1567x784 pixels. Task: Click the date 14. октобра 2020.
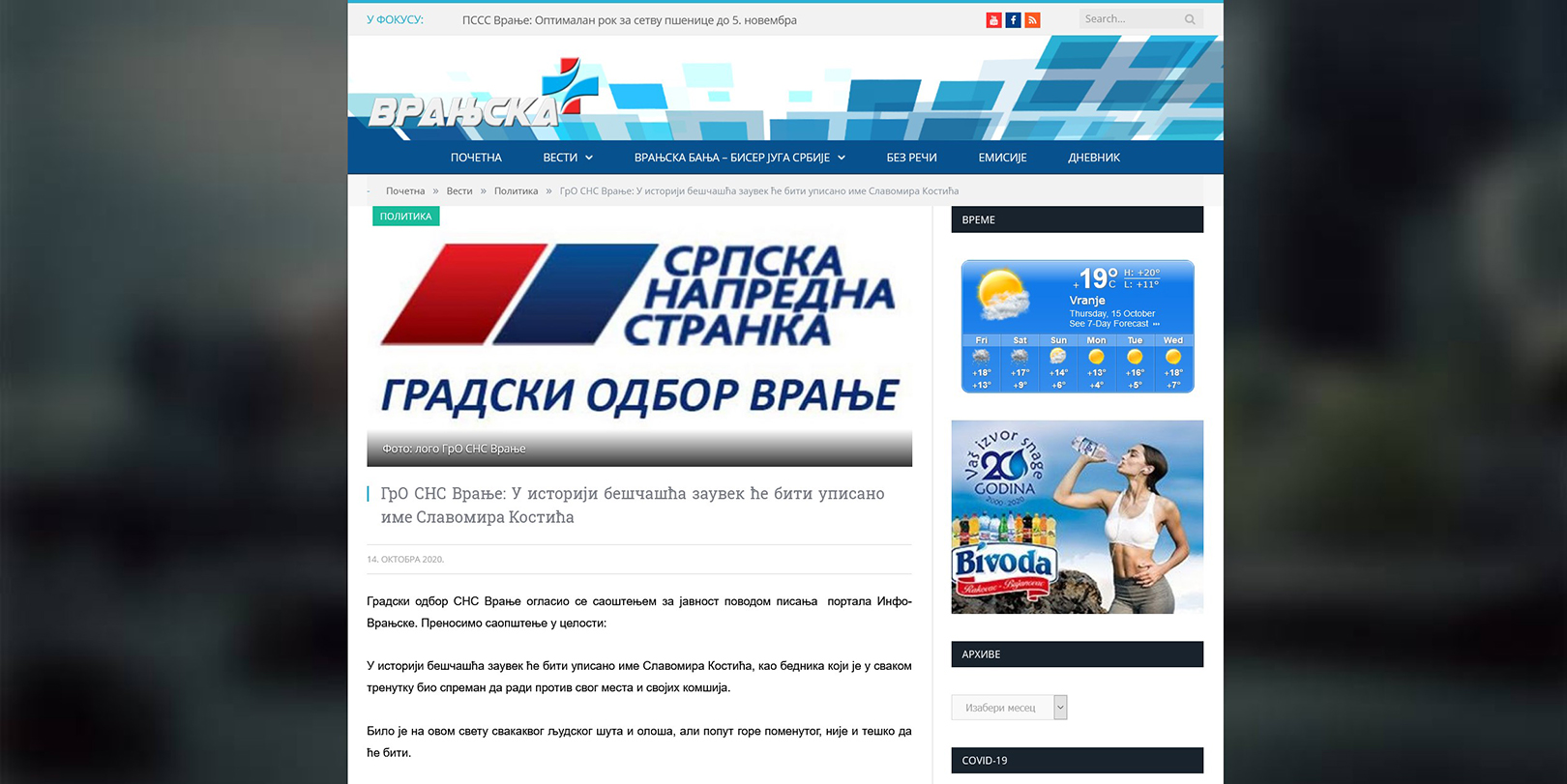tap(405, 560)
